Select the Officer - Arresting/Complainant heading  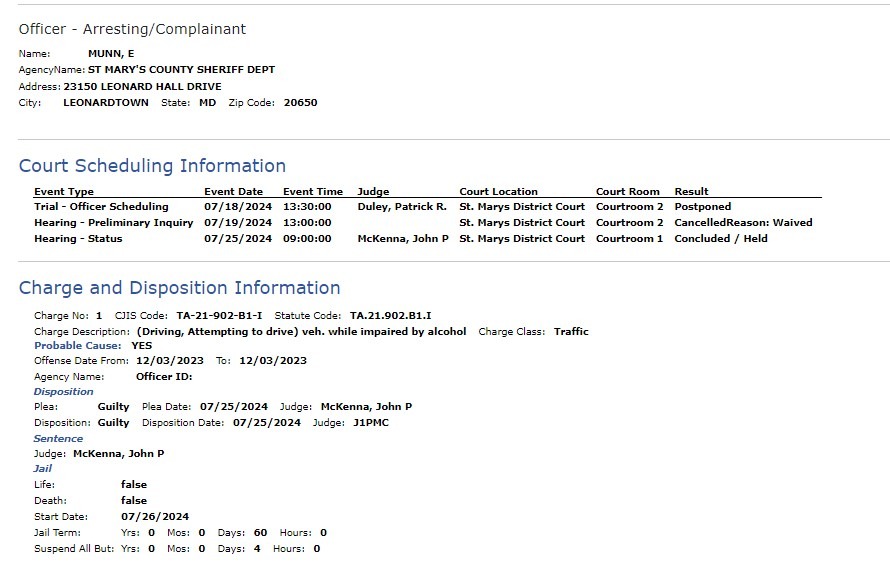(x=132, y=29)
